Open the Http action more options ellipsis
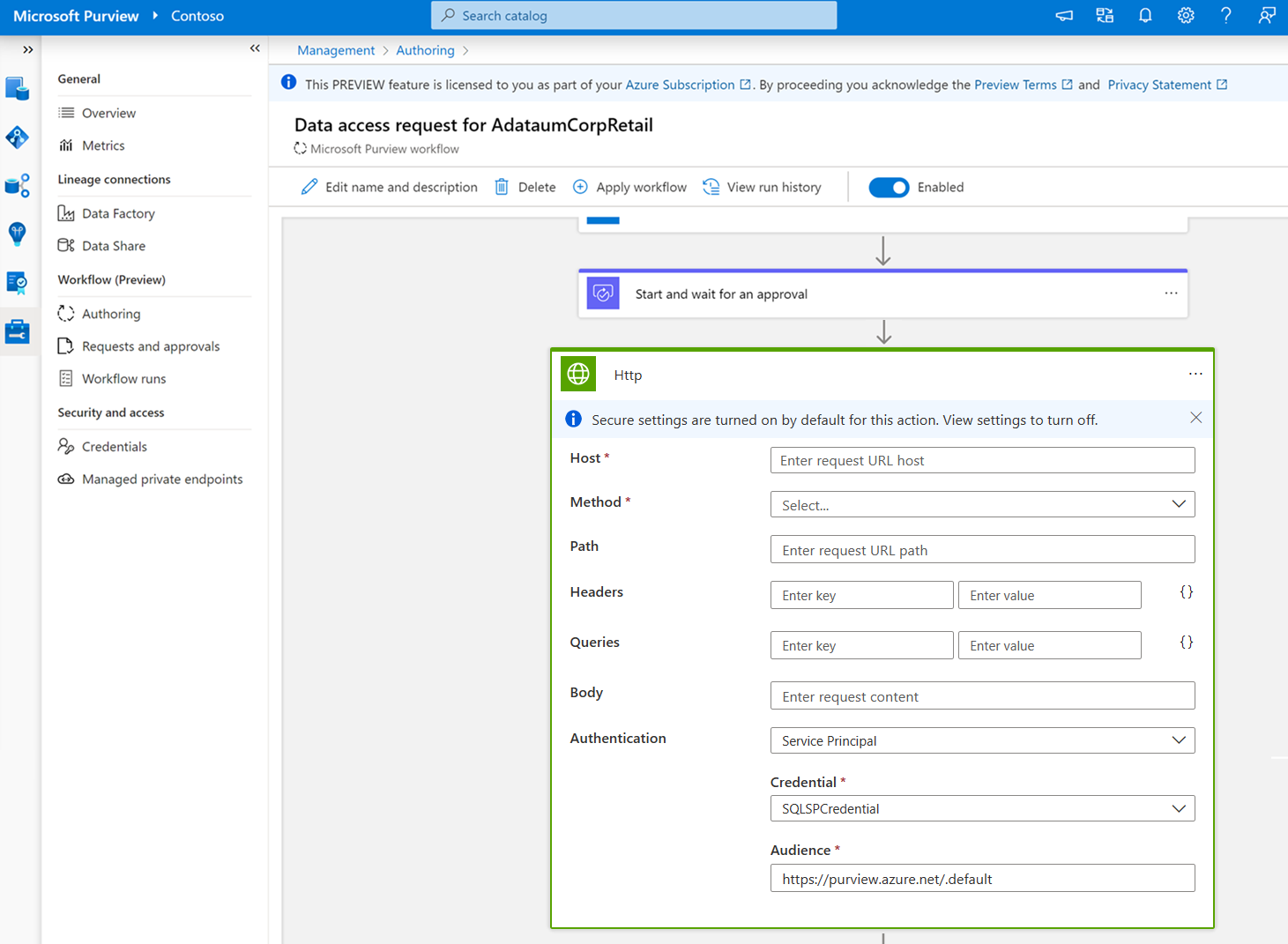Viewport: 1288px width, 944px height. coord(1195,374)
